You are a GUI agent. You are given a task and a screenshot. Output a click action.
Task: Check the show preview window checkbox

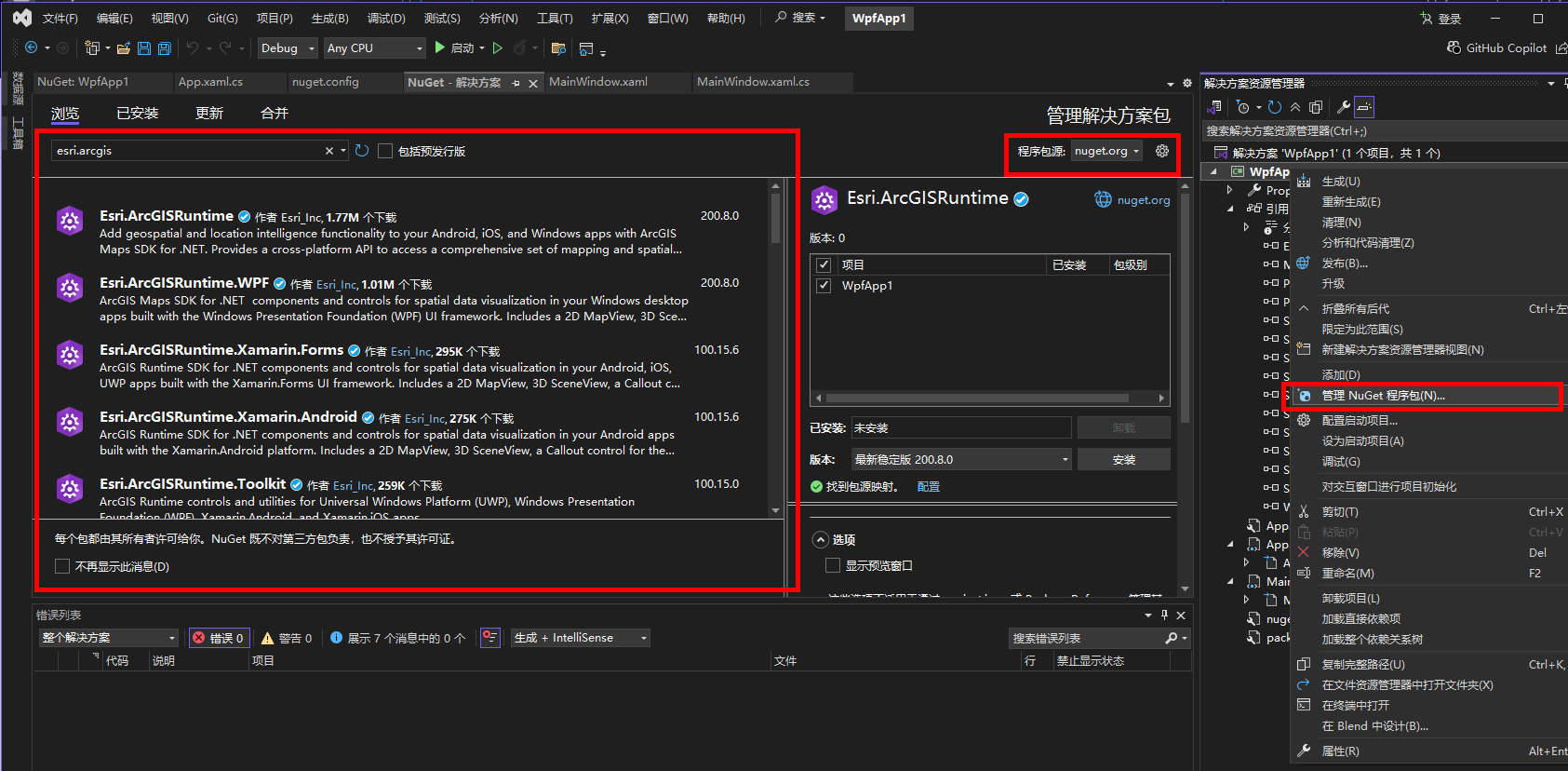pyautogui.click(x=833, y=565)
